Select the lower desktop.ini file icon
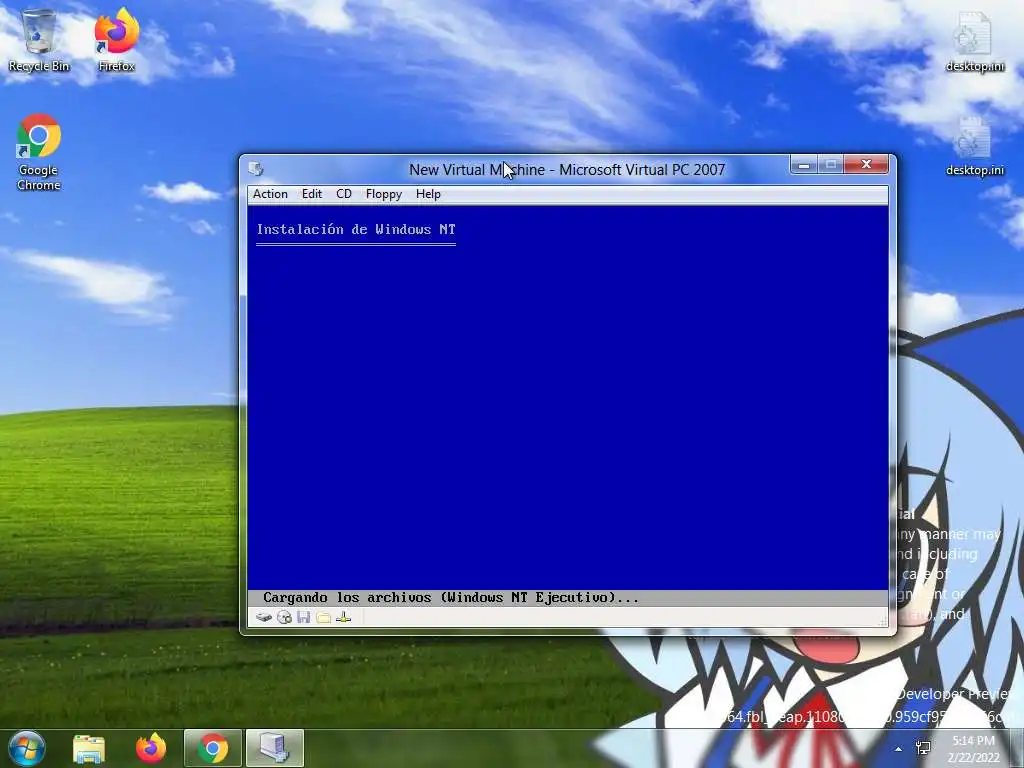Screen dimensions: 1024x768 974,146
